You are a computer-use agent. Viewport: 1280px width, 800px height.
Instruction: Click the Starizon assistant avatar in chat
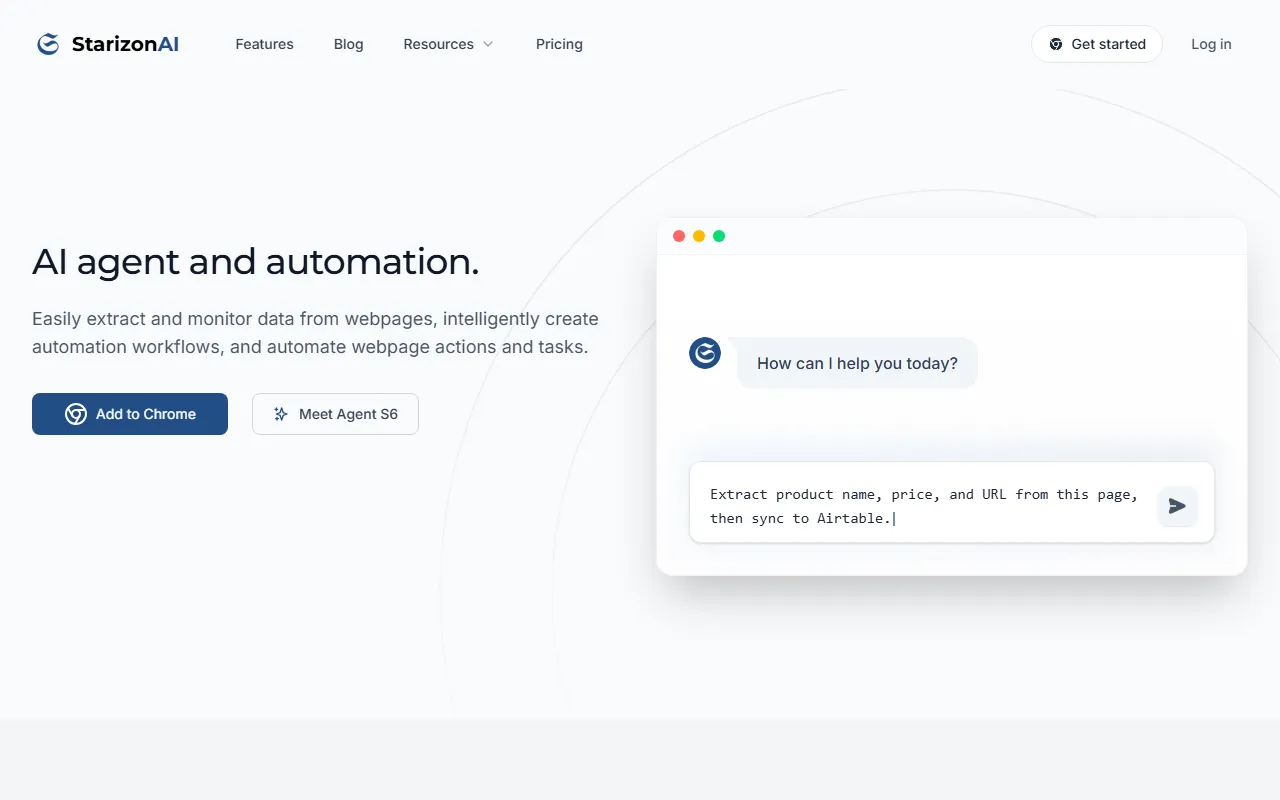[x=705, y=353]
